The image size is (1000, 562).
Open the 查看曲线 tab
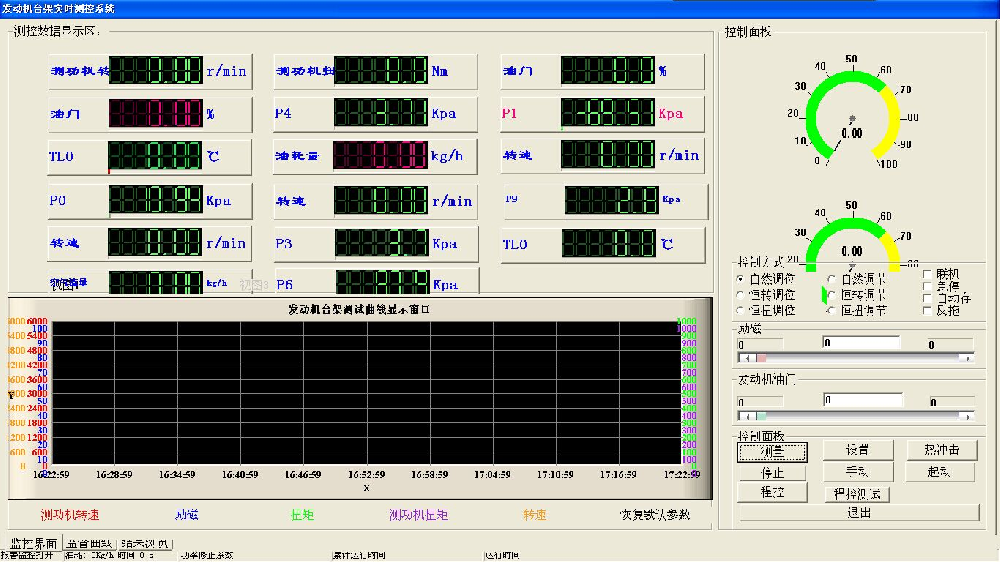coord(89,544)
